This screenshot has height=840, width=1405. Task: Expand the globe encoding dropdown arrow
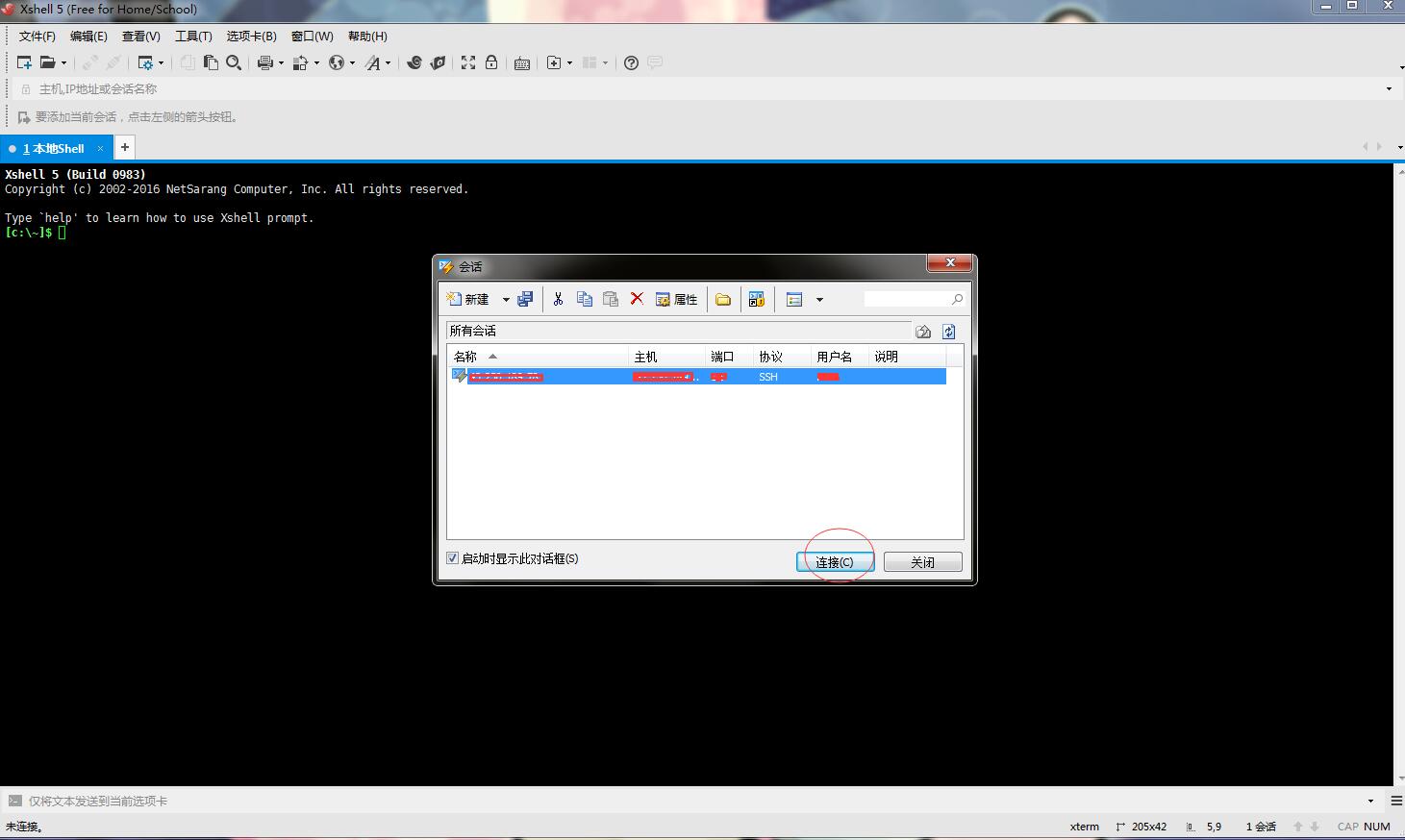352,62
